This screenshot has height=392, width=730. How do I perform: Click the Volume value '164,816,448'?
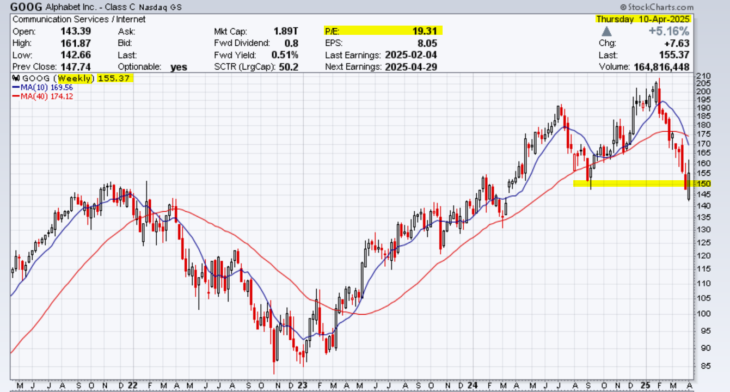coord(661,67)
